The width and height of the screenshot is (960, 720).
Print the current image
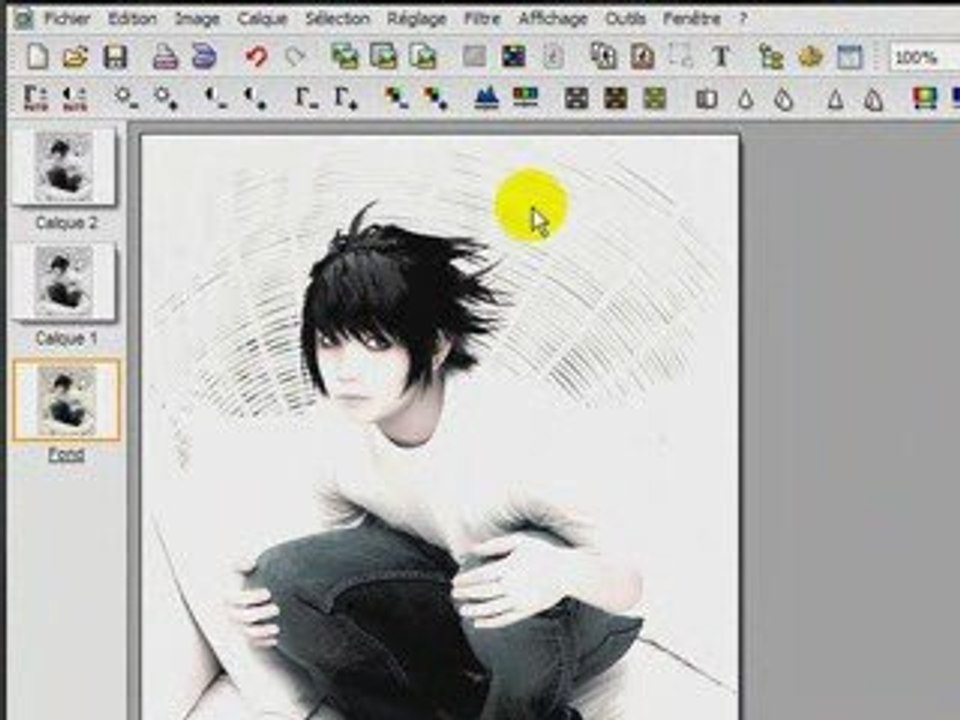click(x=165, y=57)
